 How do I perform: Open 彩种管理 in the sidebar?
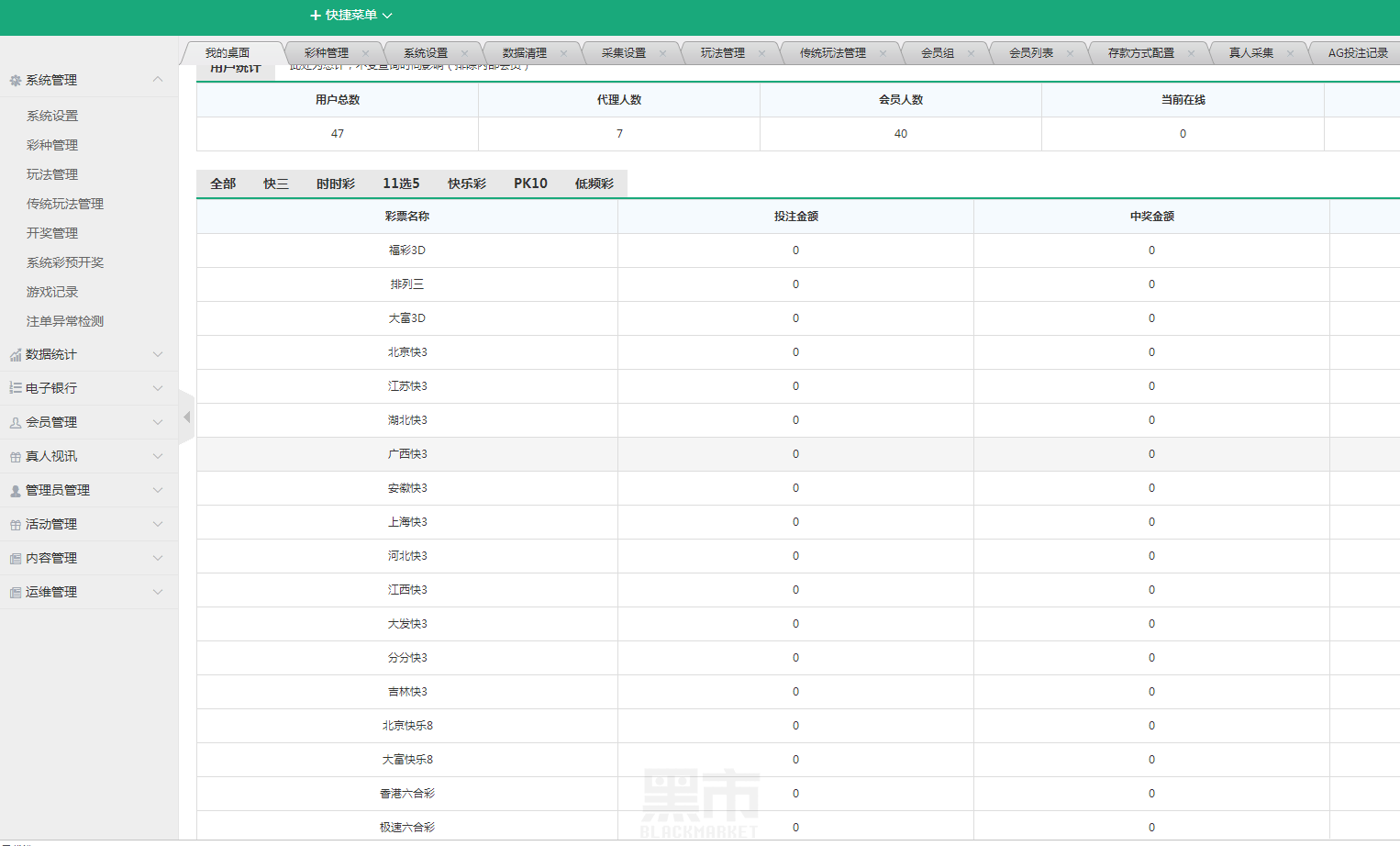pyautogui.click(x=52, y=145)
